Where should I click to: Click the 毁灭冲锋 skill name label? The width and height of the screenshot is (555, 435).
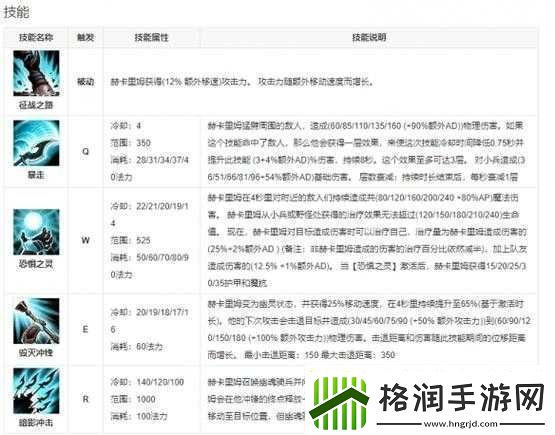[36, 353]
